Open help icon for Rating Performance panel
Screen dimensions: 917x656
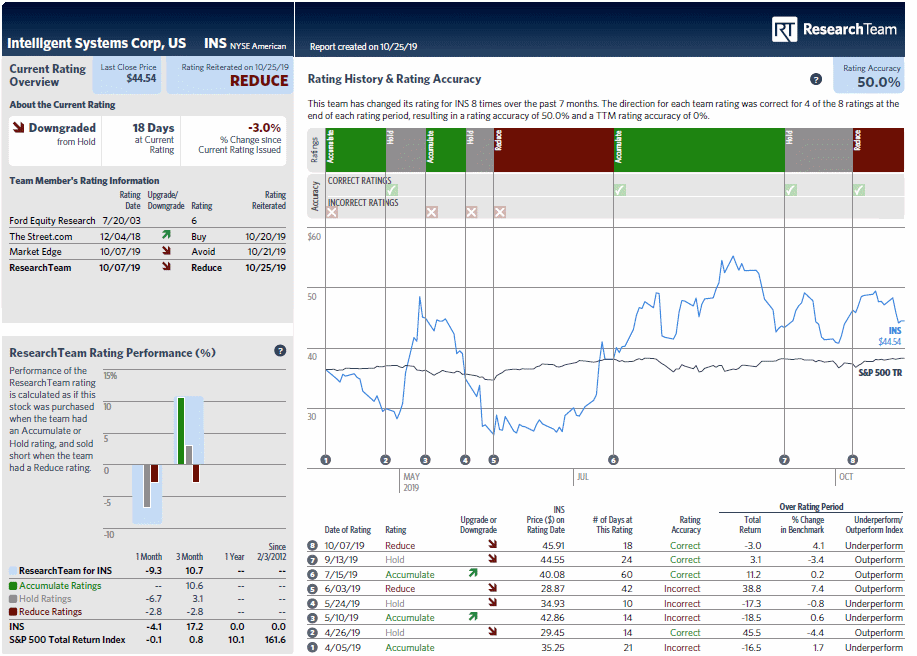coord(280,351)
